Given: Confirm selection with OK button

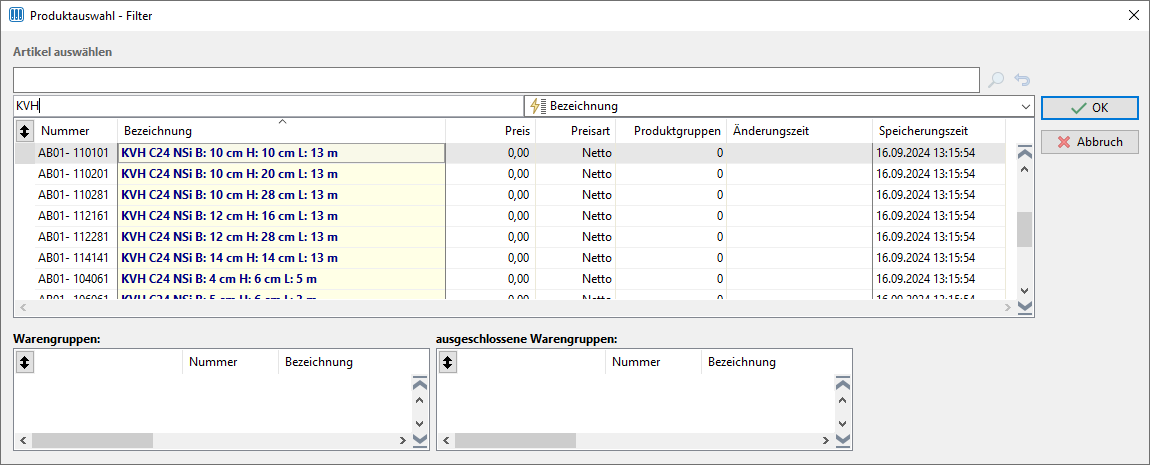Looking at the screenshot, I should [x=1090, y=108].
